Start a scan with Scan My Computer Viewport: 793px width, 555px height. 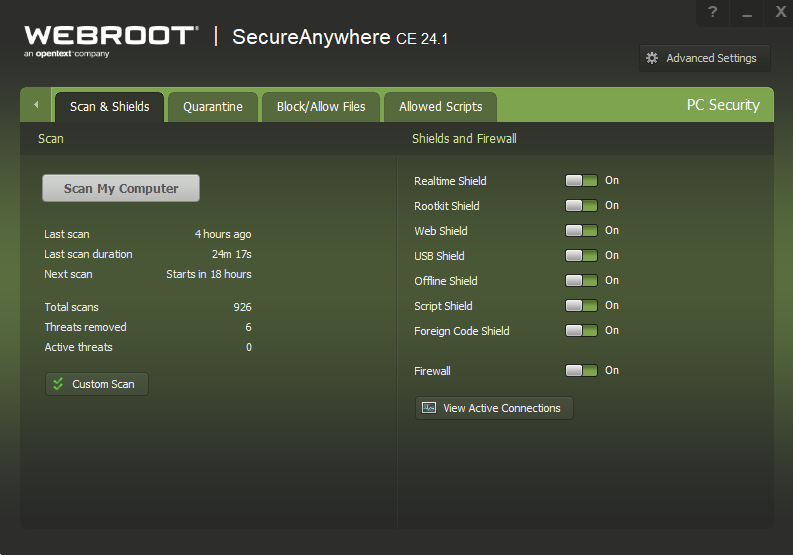click(x=121, y=188)
